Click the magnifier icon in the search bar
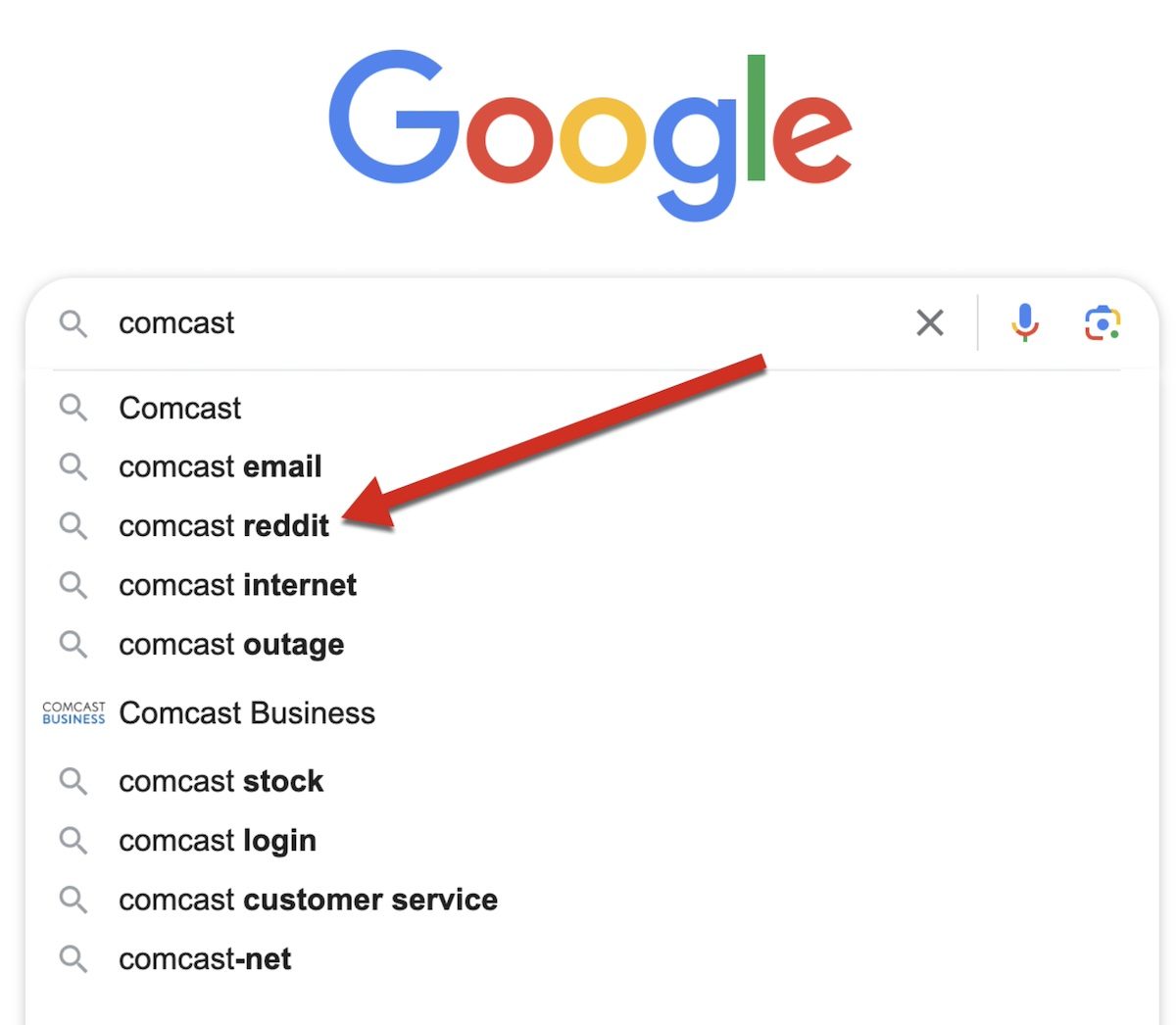The height and width of the screenshot is (1025, 1176). [73, 323]
